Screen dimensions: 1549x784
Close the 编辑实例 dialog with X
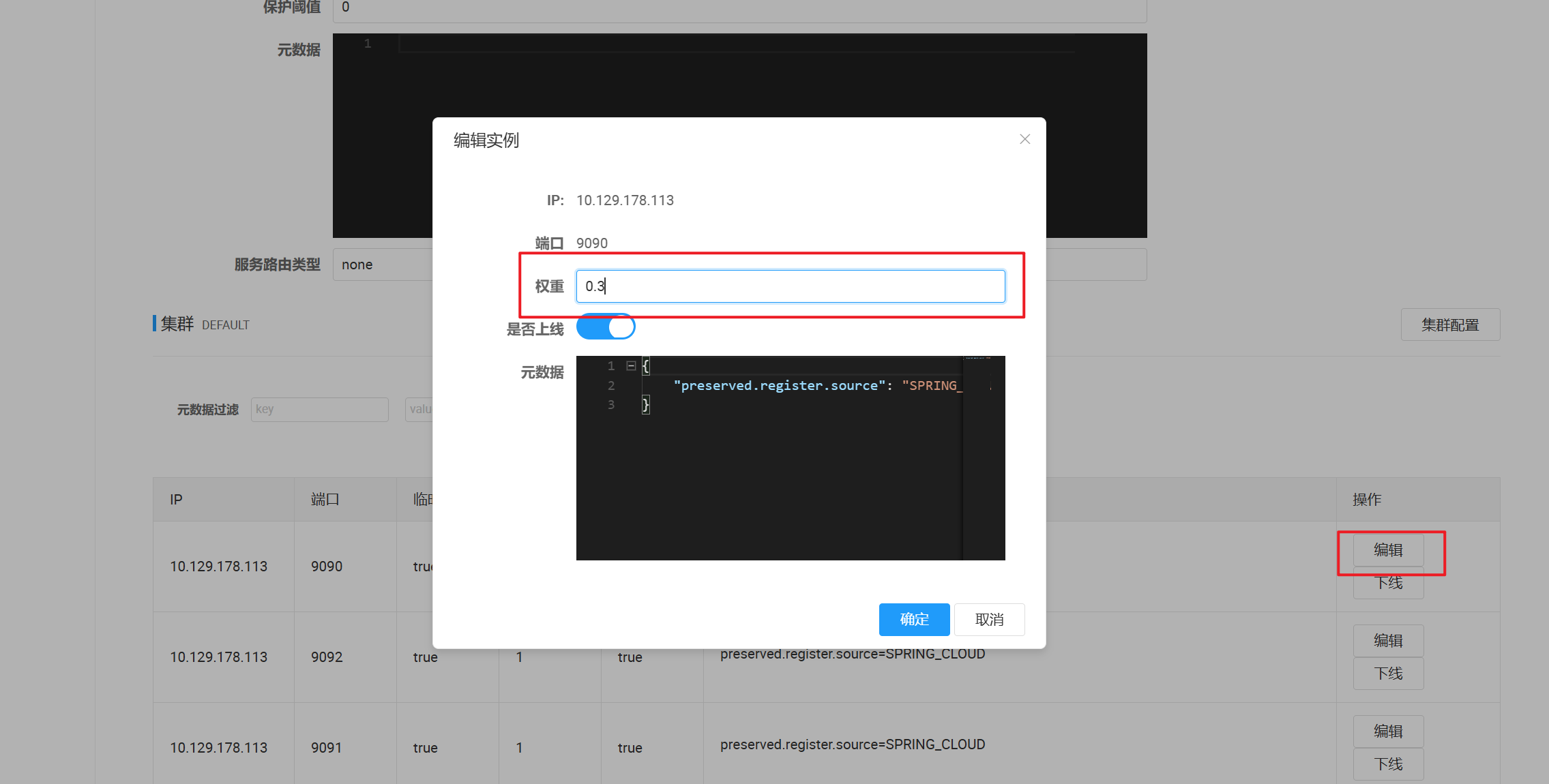click(x=1024, y=139)
